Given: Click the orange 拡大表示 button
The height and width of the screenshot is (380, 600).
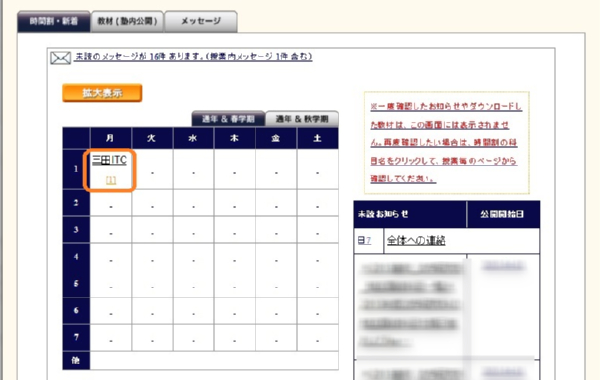Looking at the screenshot, I should [x=102, y=93].
